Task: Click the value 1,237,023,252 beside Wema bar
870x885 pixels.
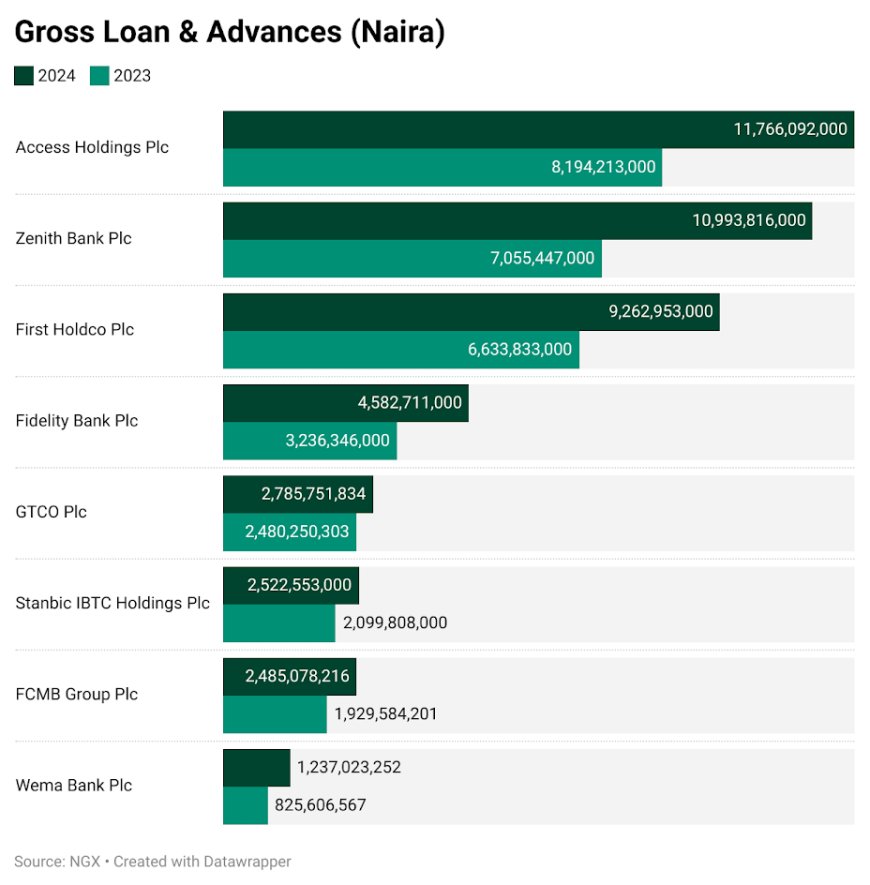Action: (349, 767)
